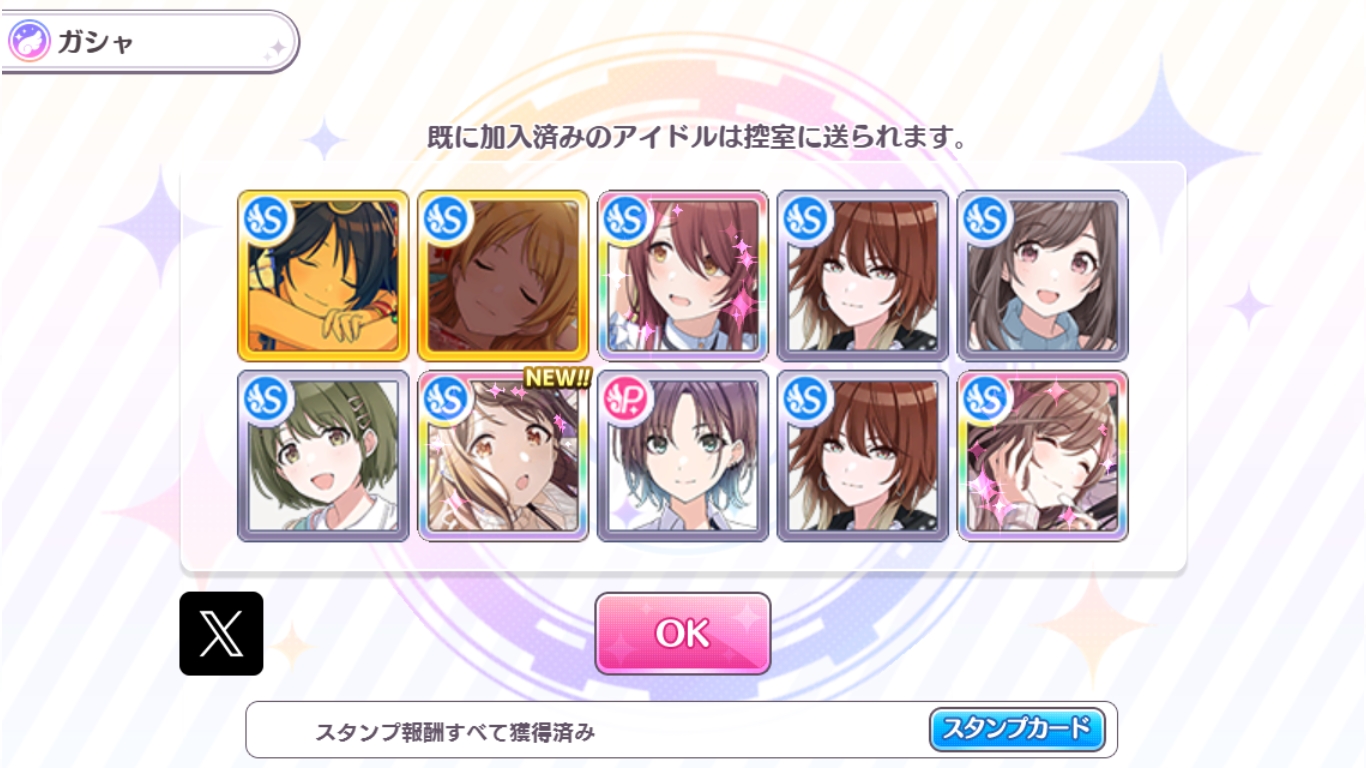Click the ガシャ header icon
Viewport: 1366px width, 768px height.
(x=29, y=42)
